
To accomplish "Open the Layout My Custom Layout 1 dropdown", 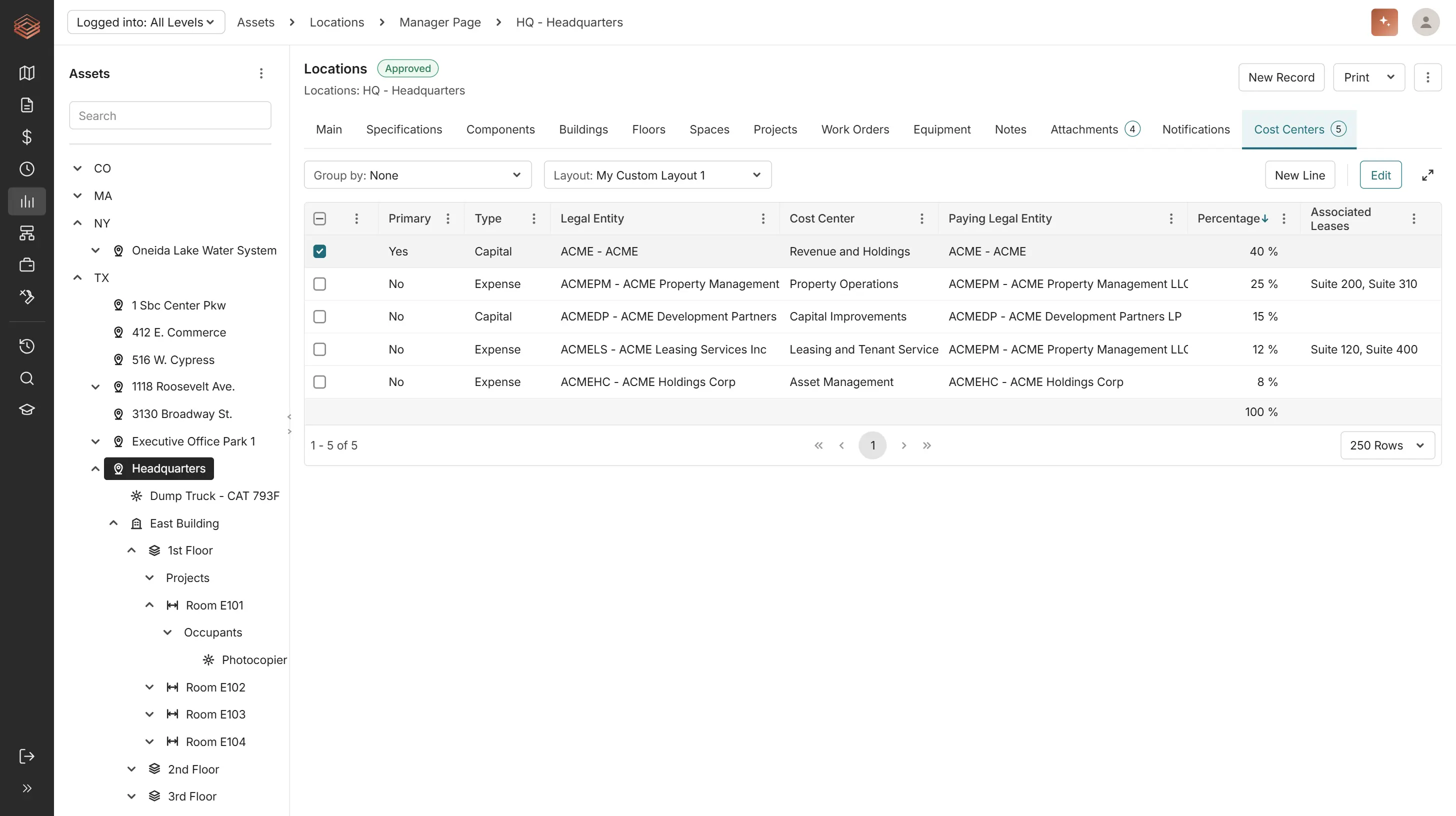I will (x=657, y=175).
